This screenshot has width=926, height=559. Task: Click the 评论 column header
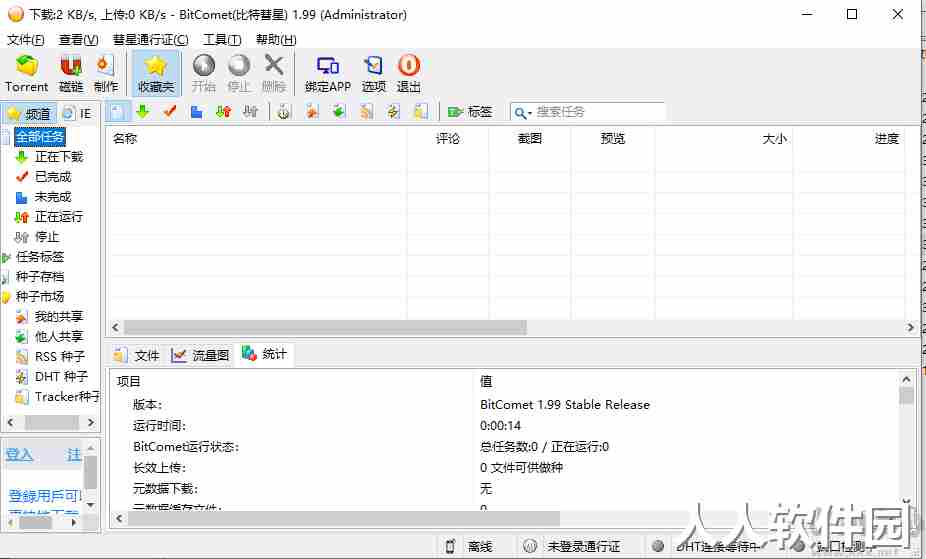448,139
